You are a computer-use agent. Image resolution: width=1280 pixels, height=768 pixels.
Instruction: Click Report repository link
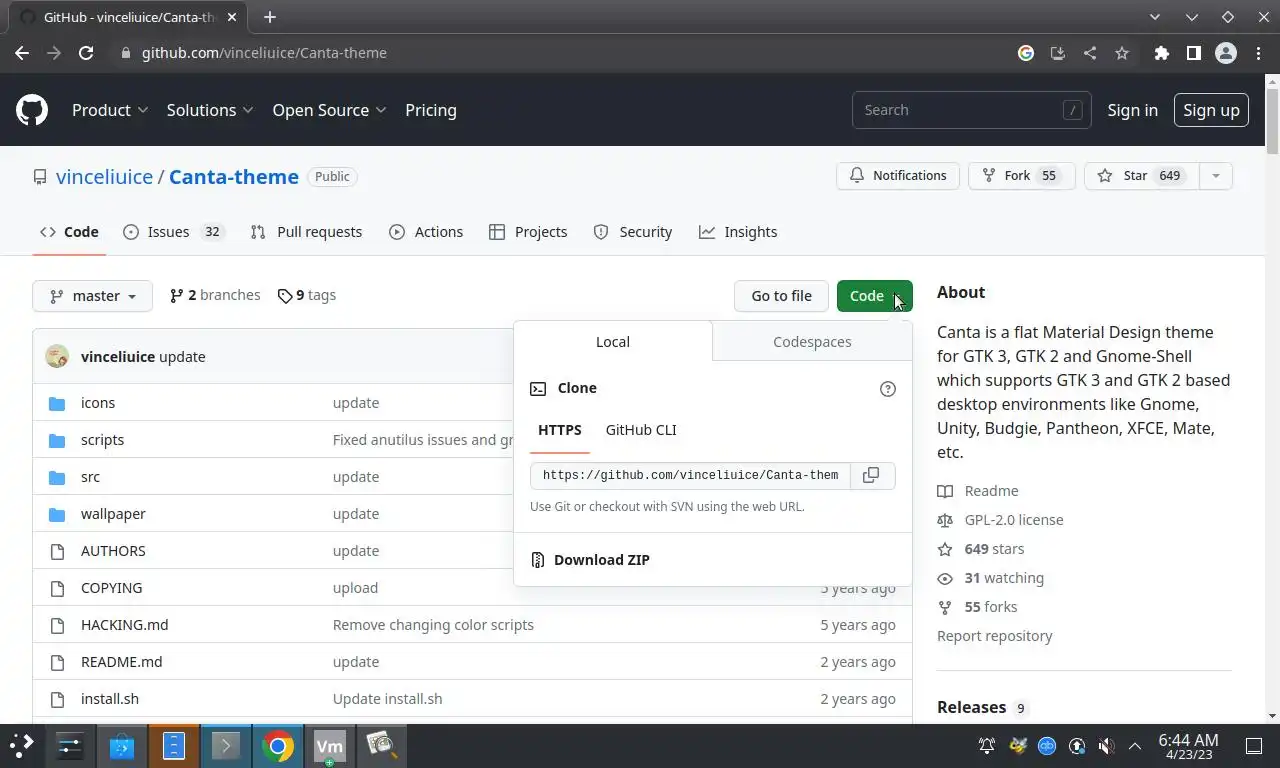[x=994, y=636]
